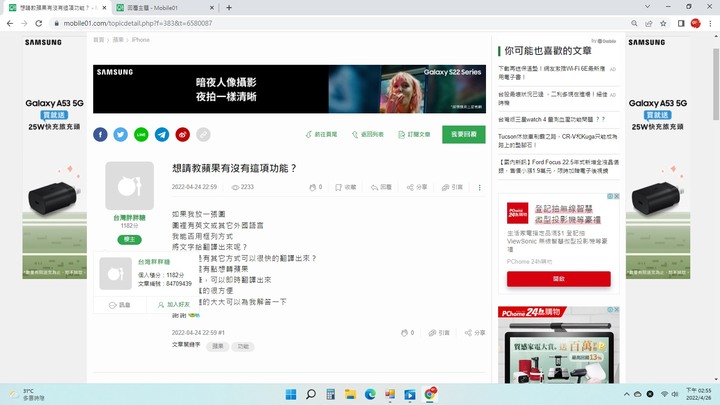Go to iPhone board in breadcrumb

[x=141, y=40]
